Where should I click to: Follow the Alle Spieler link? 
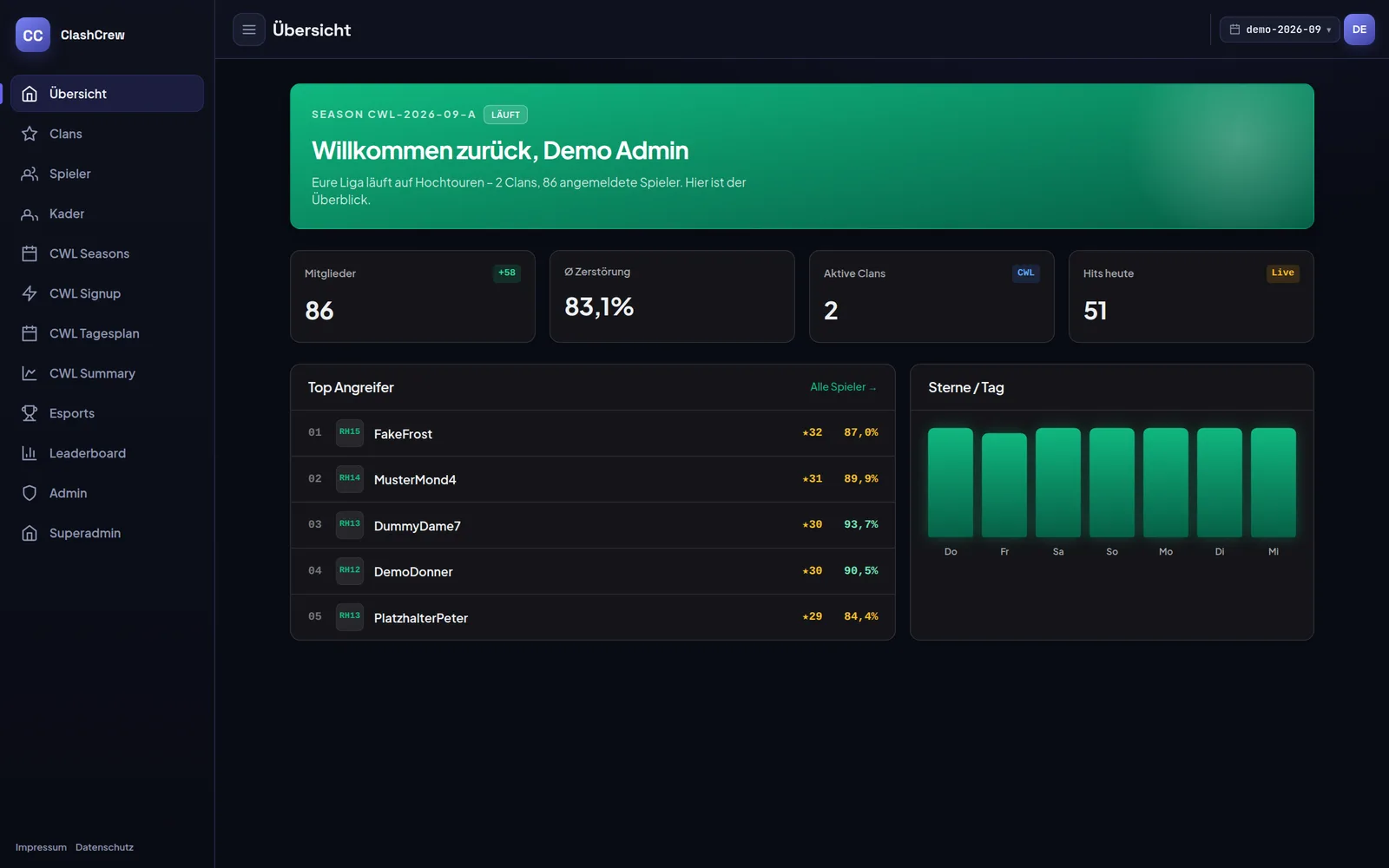(843, 387)
